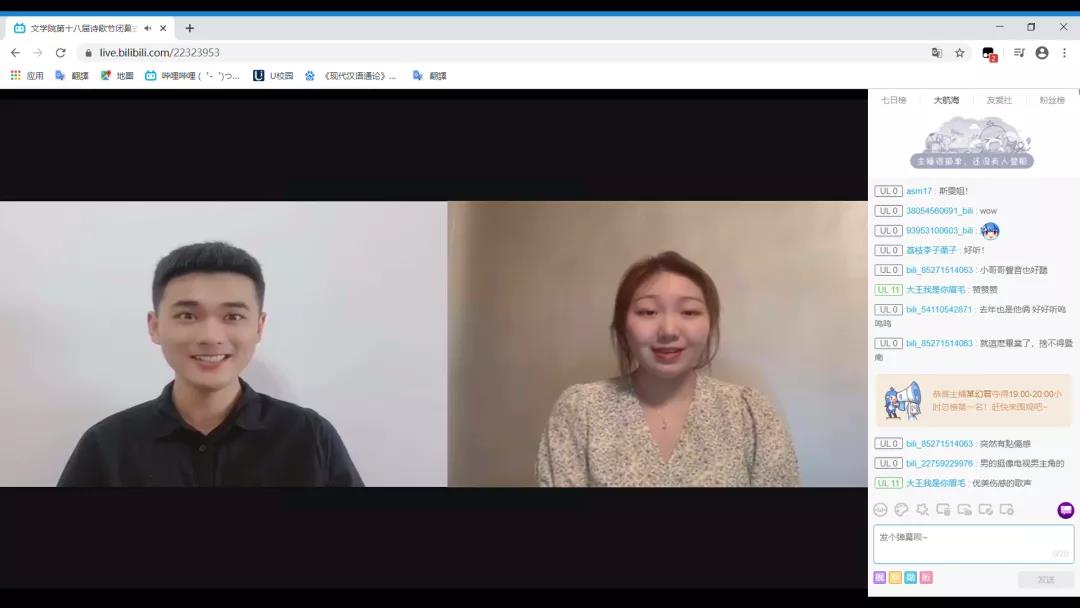
Task: Focus the danmaku message input box
Action: (973, 544)
